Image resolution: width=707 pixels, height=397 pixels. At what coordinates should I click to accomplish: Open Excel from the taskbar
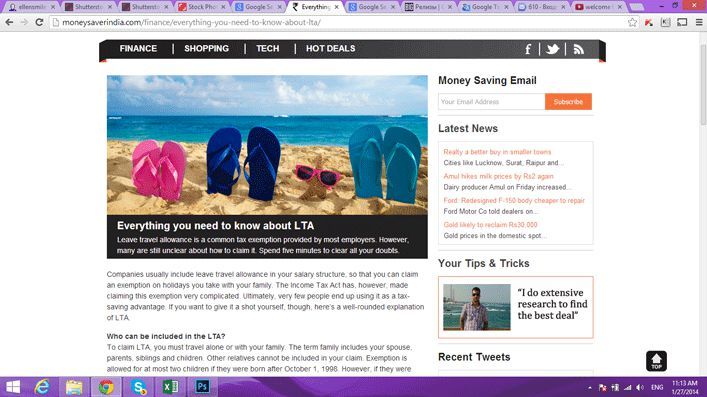coord(170,387)
